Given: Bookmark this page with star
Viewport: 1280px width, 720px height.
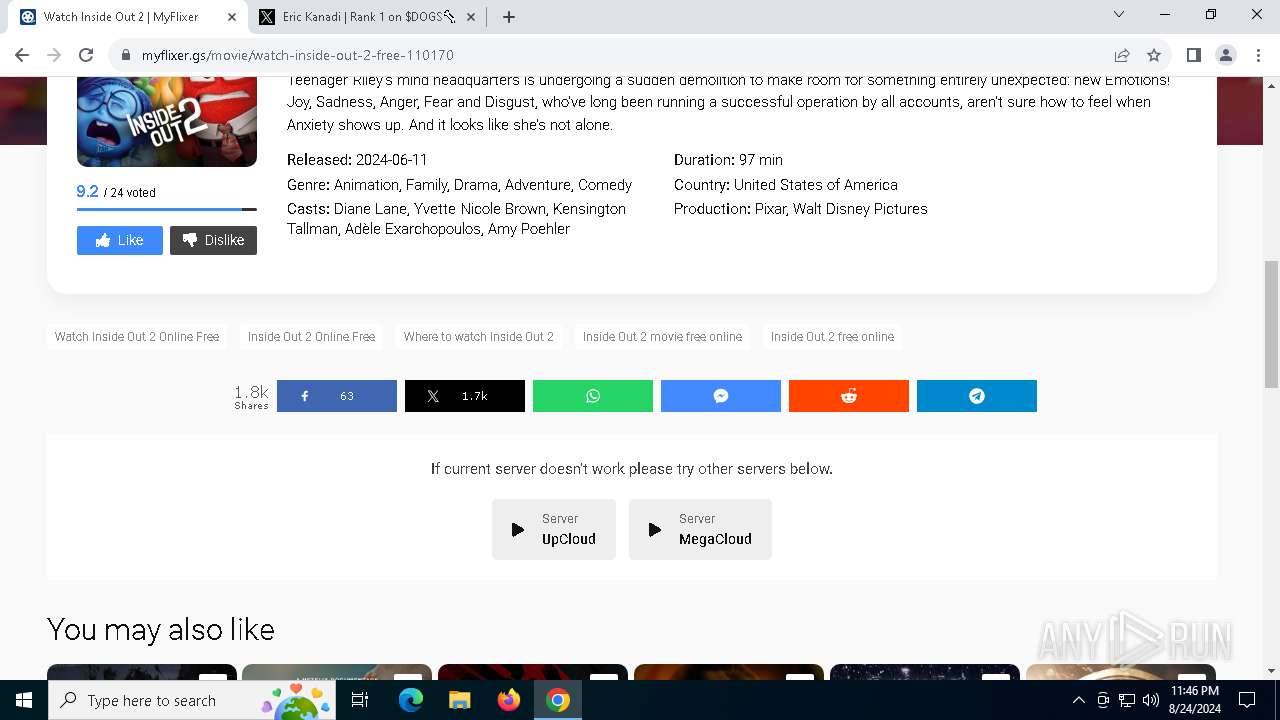Looking at the screenshot, I should [1154, 55].
